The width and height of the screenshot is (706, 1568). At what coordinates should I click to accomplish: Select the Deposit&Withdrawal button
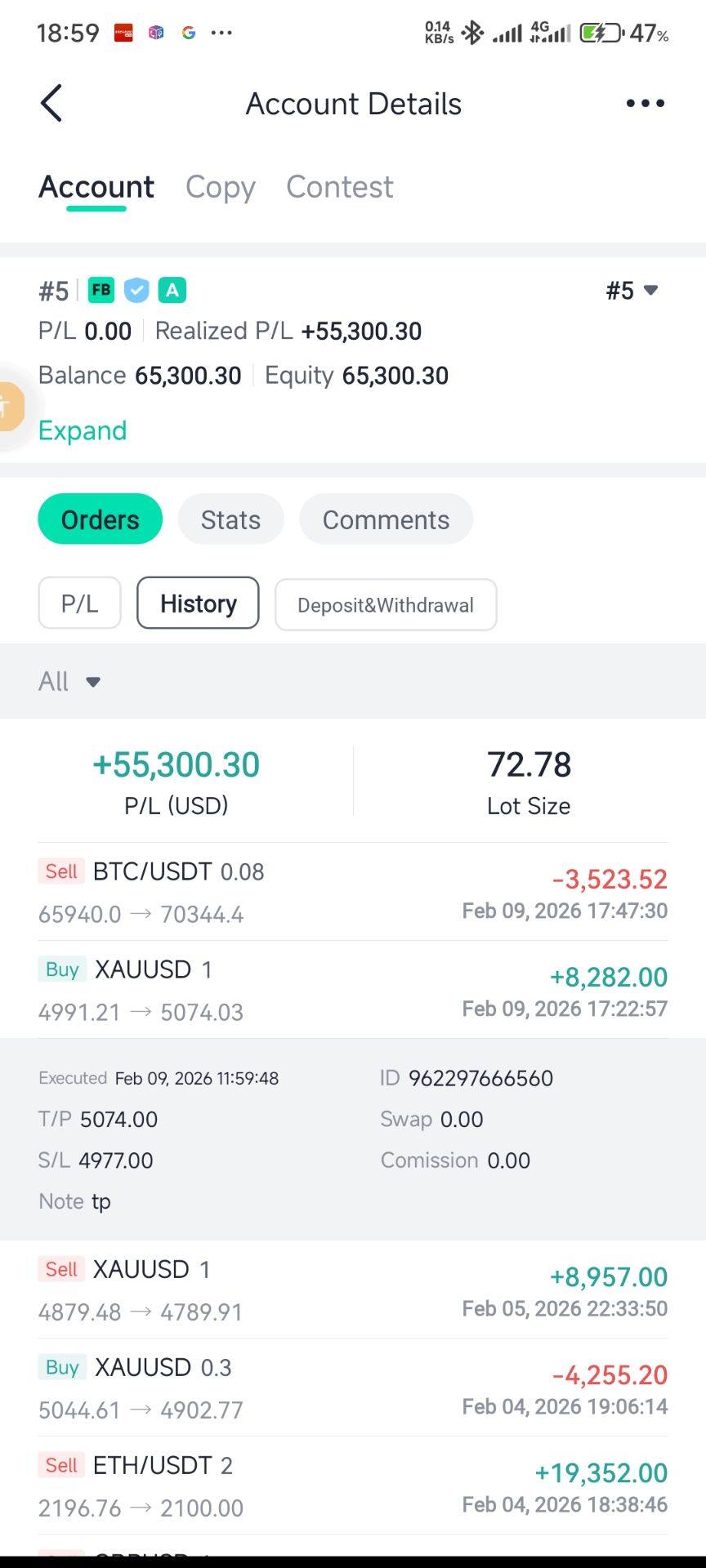[x=386, y=605]
